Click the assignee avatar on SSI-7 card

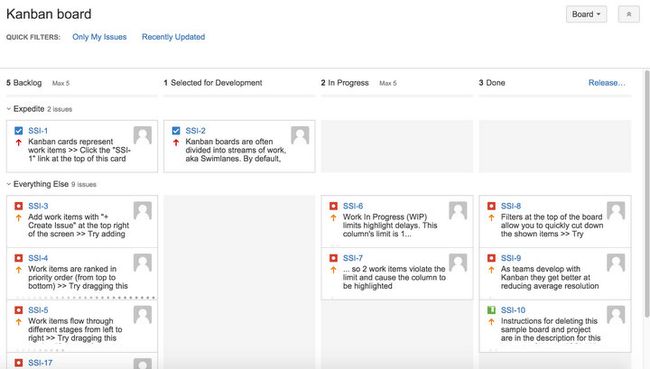pos(458,263)
